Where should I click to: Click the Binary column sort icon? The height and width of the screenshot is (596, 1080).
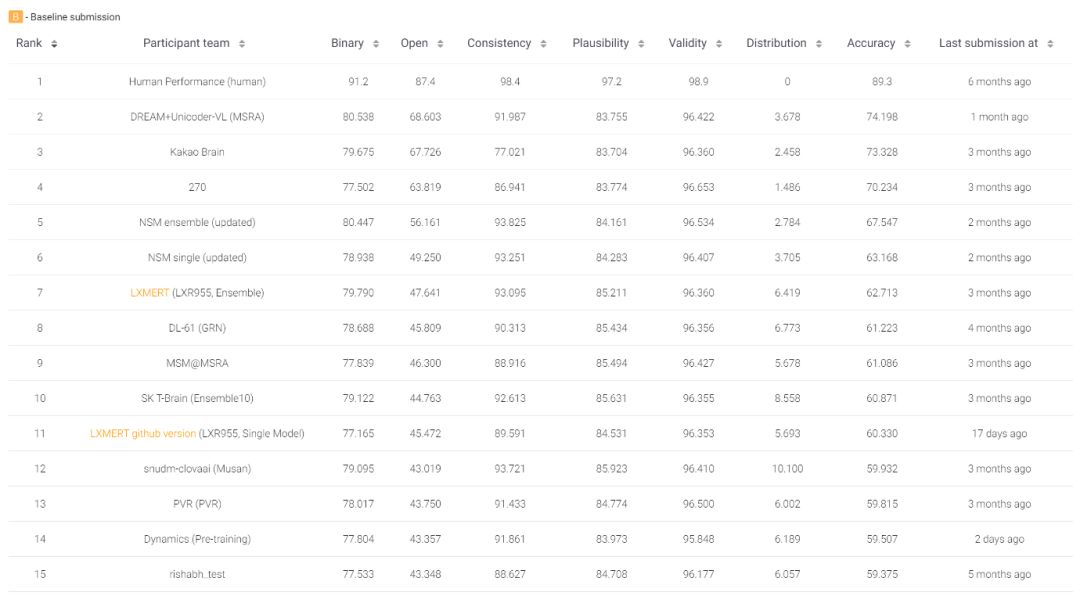[x=376, y=44]
